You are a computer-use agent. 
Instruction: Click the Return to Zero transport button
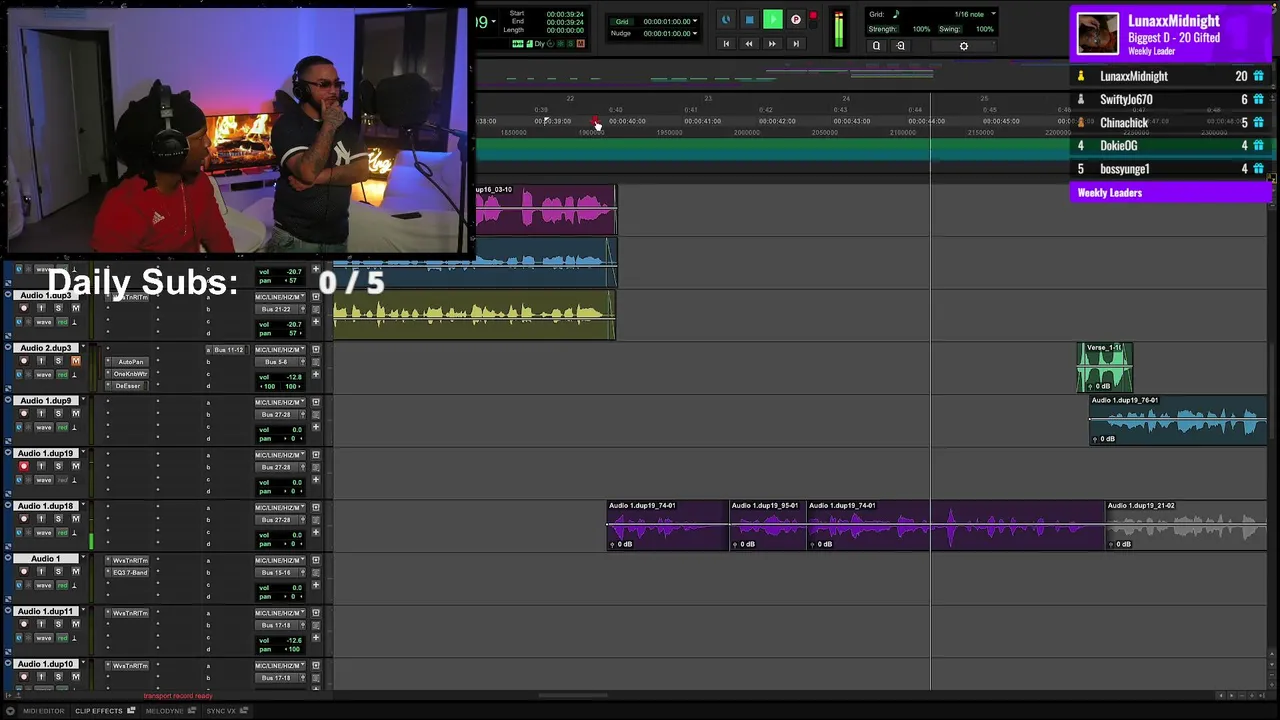[726, 43]
